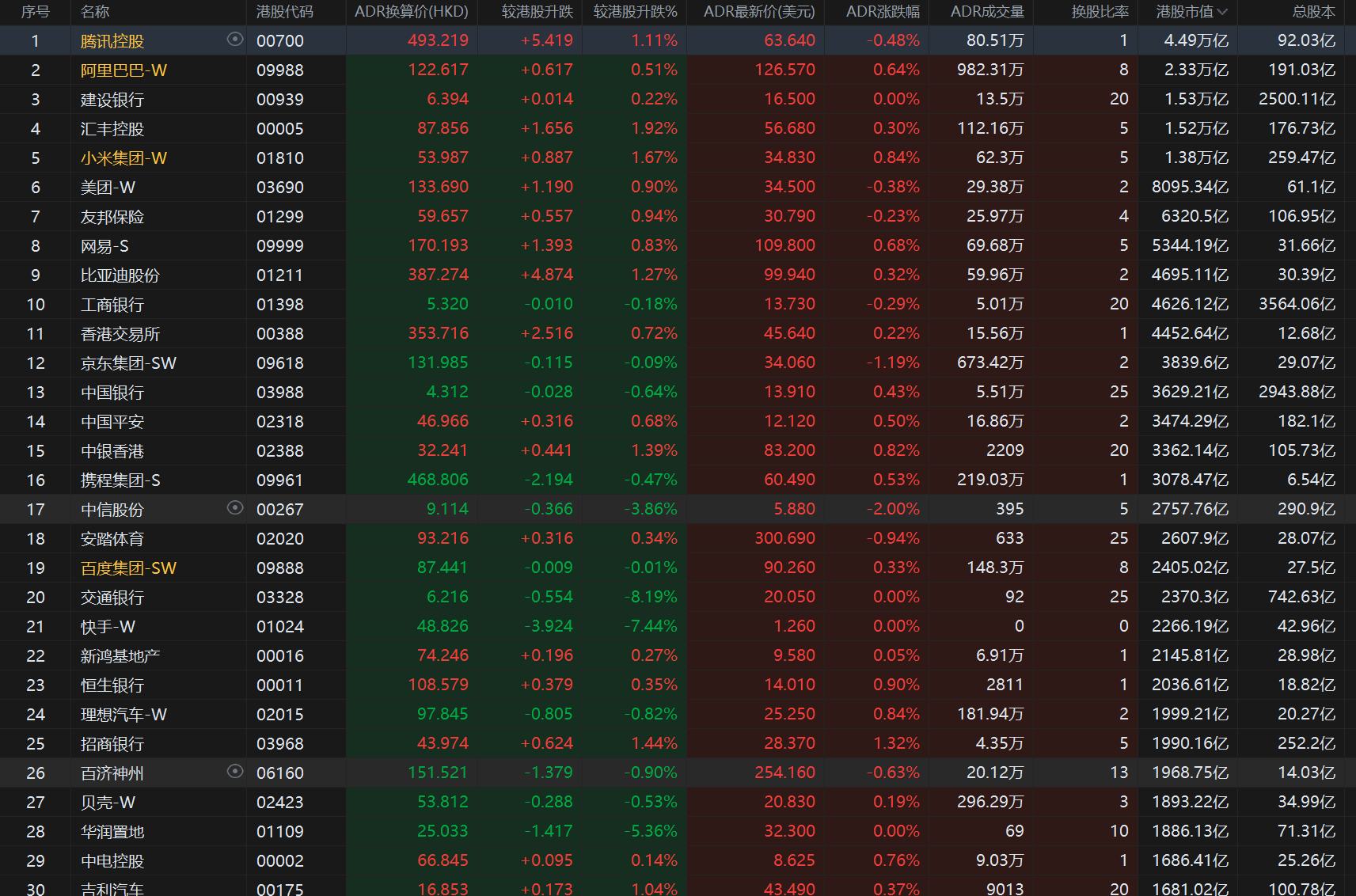Sort by the 名称 column header
The image size is (1356, 896).
[95, 12]
